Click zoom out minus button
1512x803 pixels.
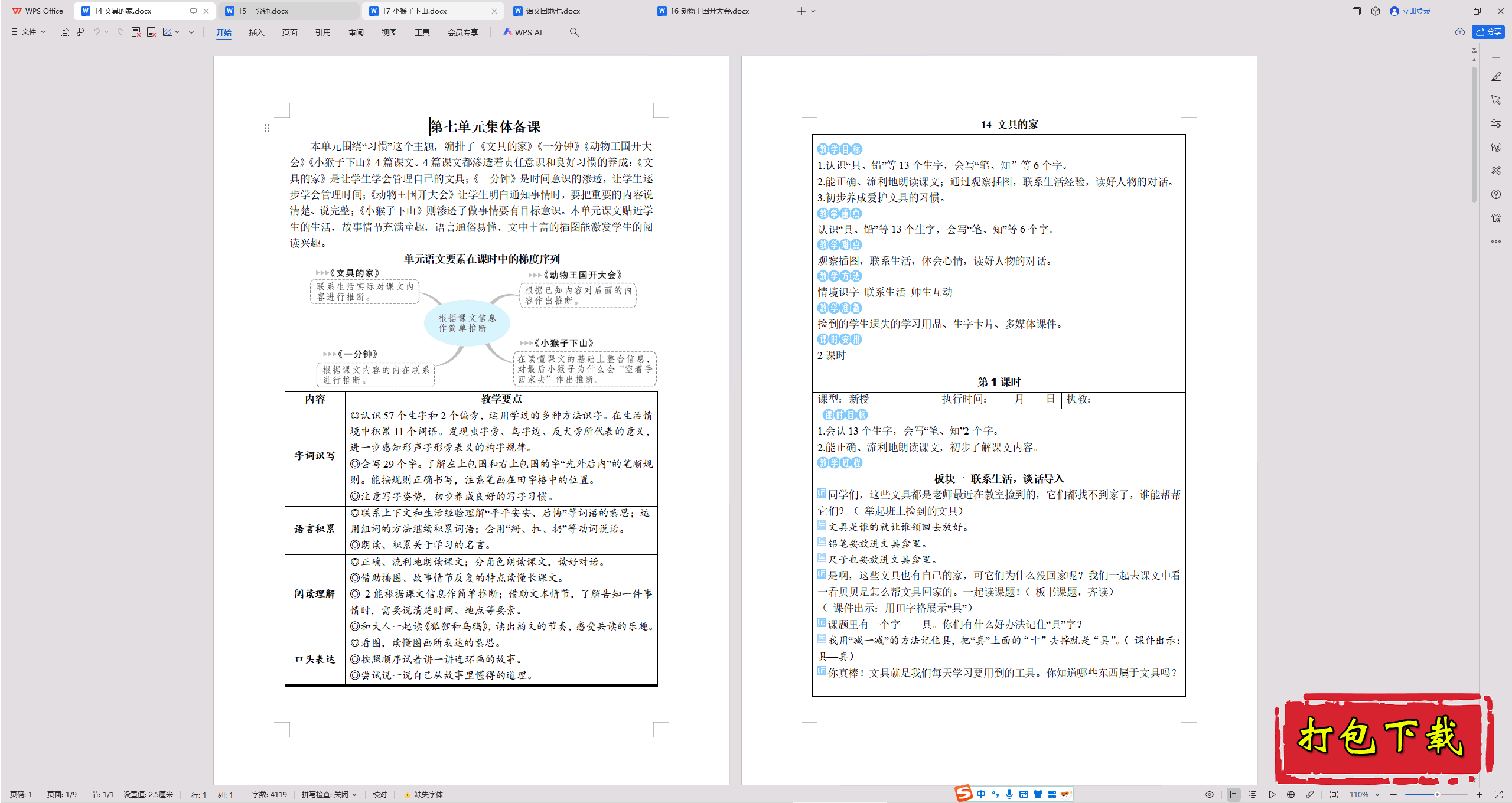[x=1393, y=795]
